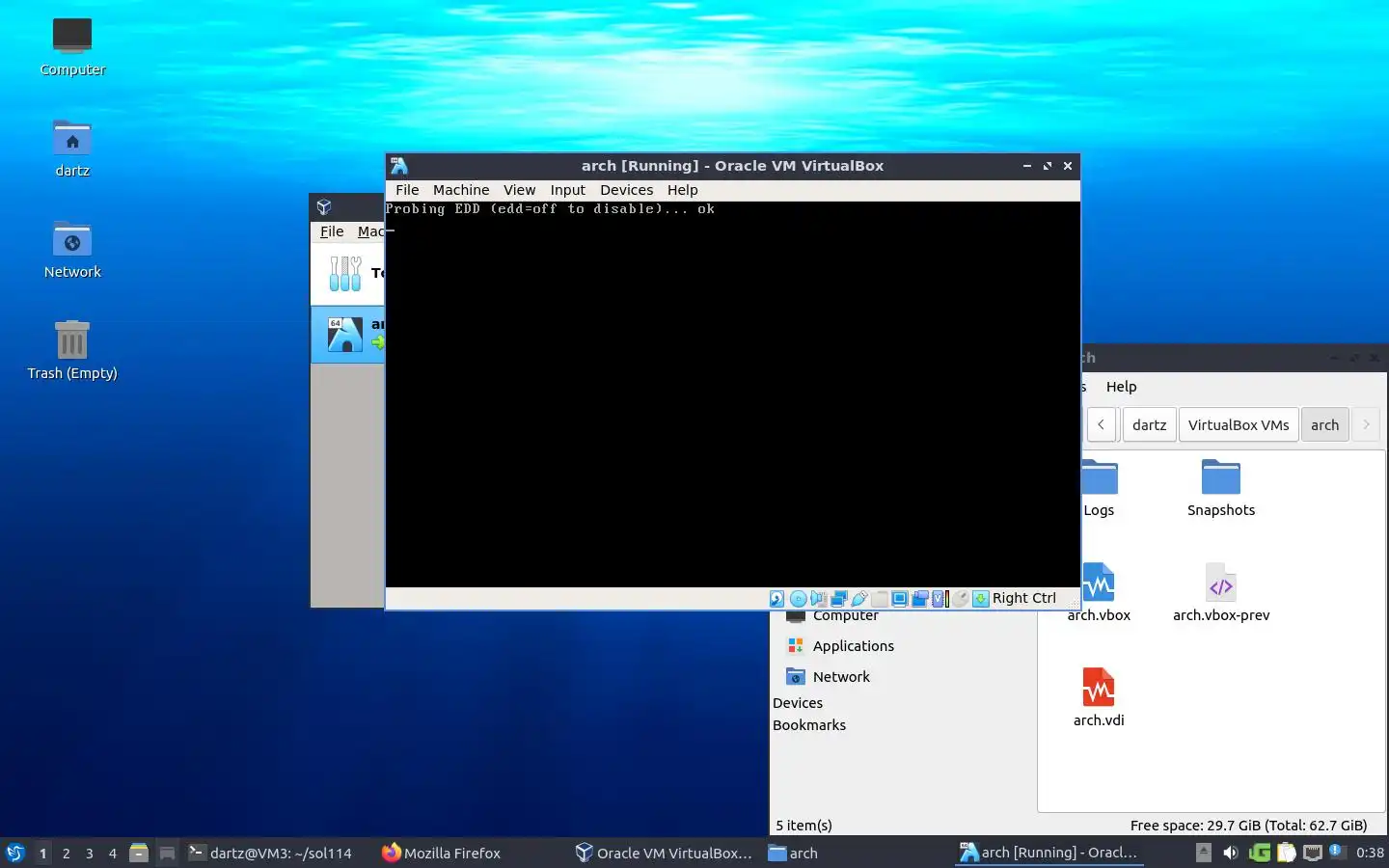
Task: Click the clipboard tray icon
Action: coord(1287,853)
